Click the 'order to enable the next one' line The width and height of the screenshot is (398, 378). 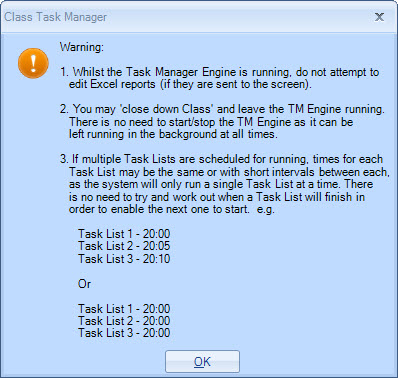click(171, 209)
